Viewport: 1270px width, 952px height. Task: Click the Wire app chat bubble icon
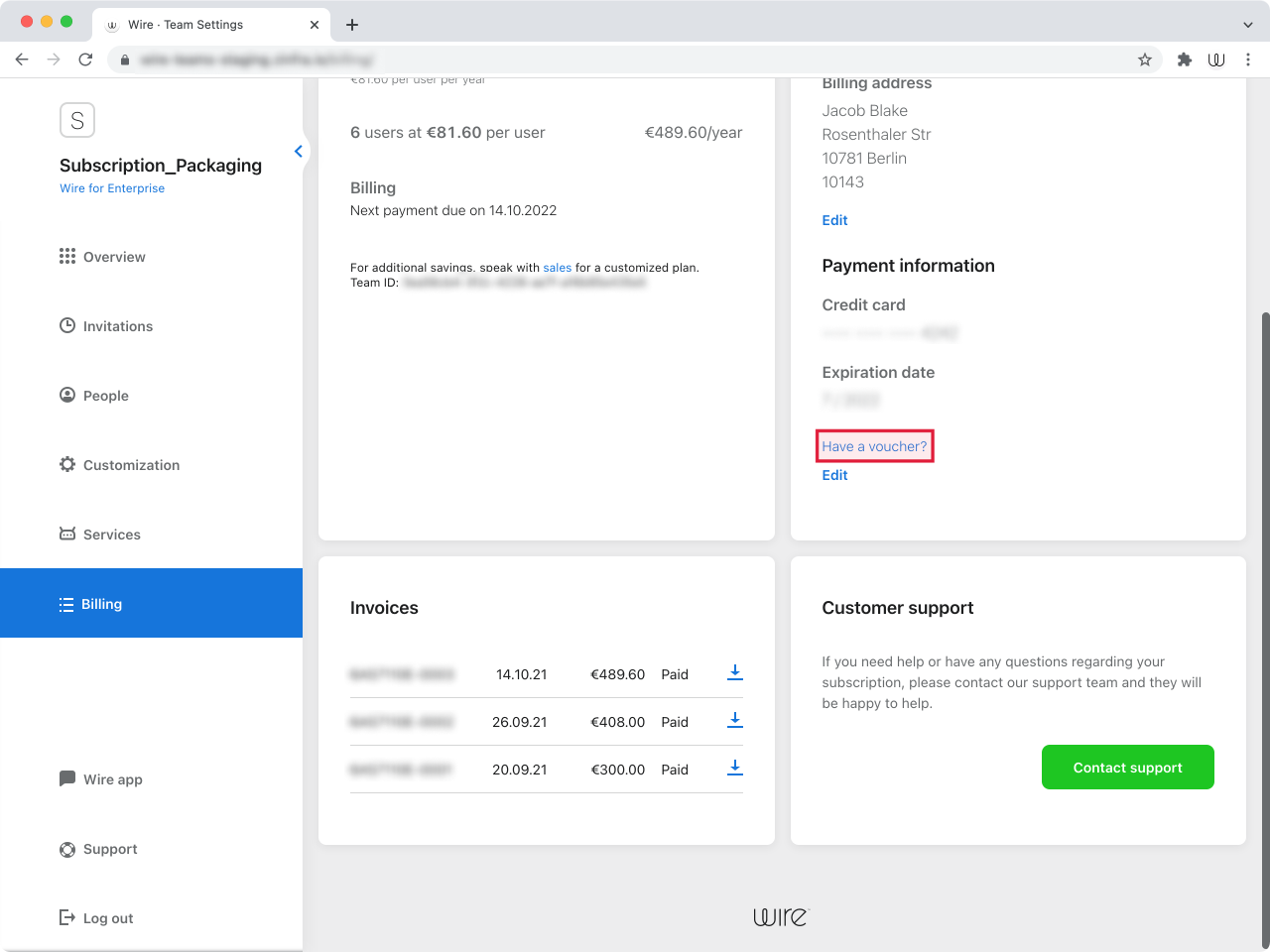(x=67, y=778)
